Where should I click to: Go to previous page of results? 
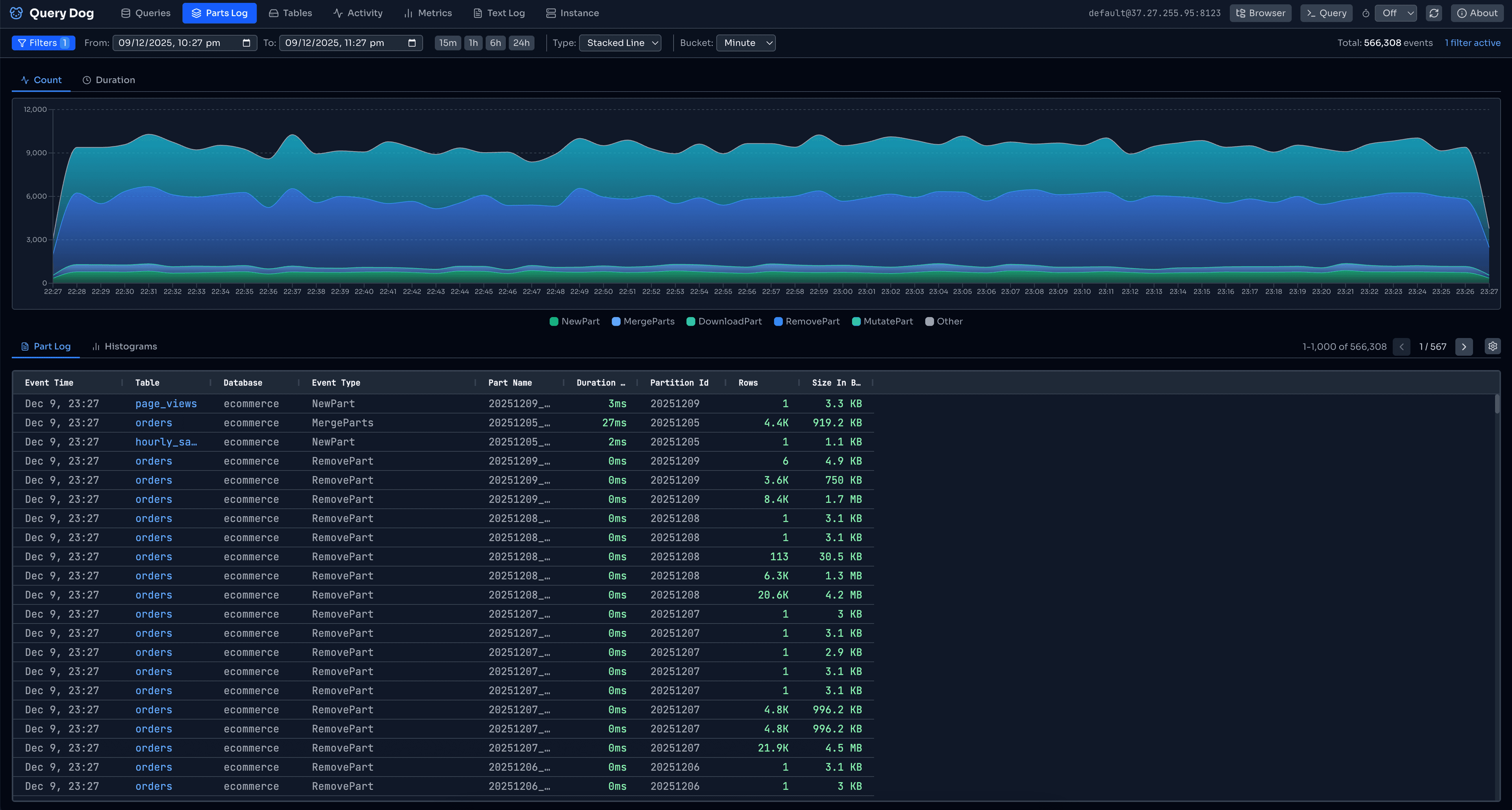pos(1402,346)
